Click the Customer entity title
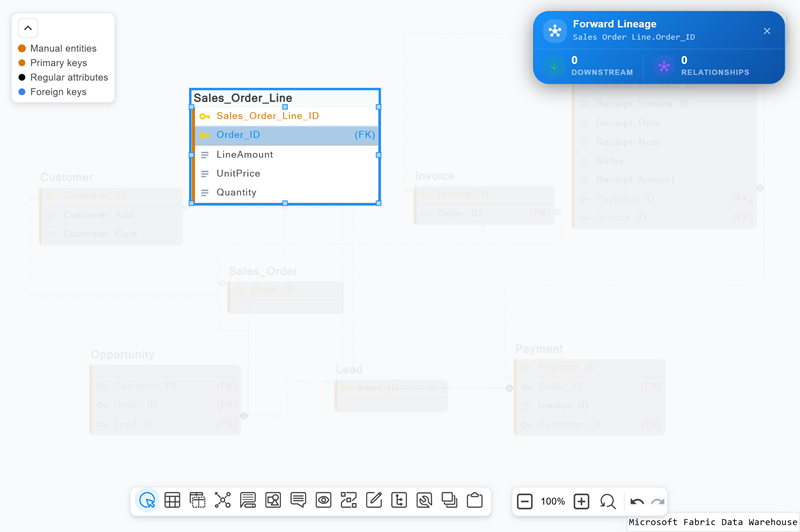Screen dimensions: 800x532 click(66, 178)
